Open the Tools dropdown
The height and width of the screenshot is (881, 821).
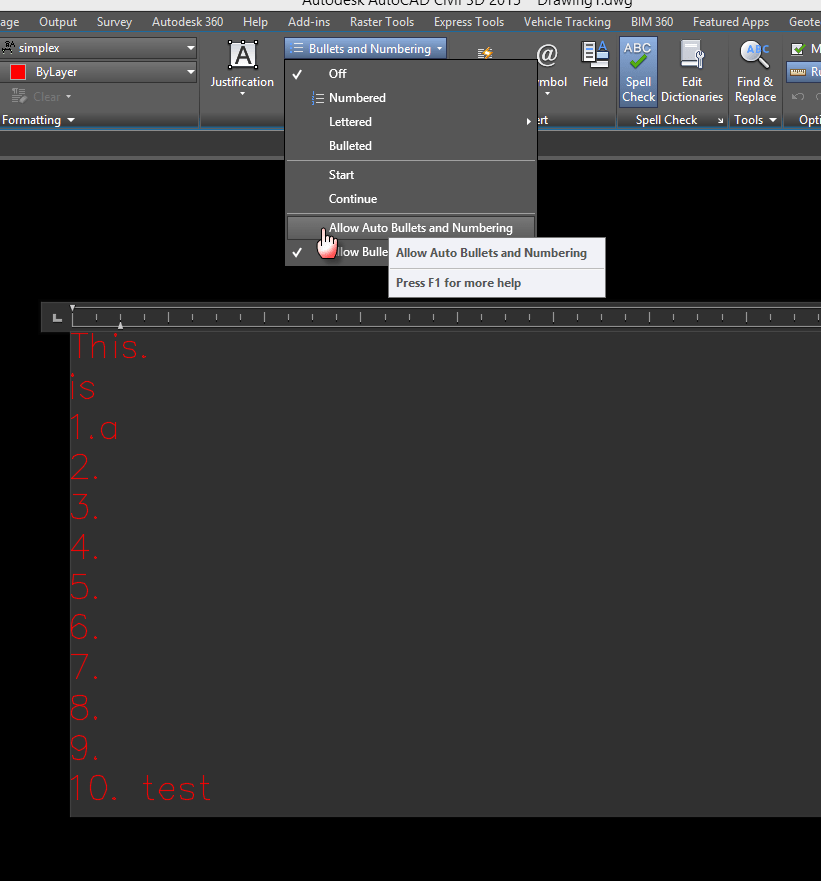click(754, 119)
